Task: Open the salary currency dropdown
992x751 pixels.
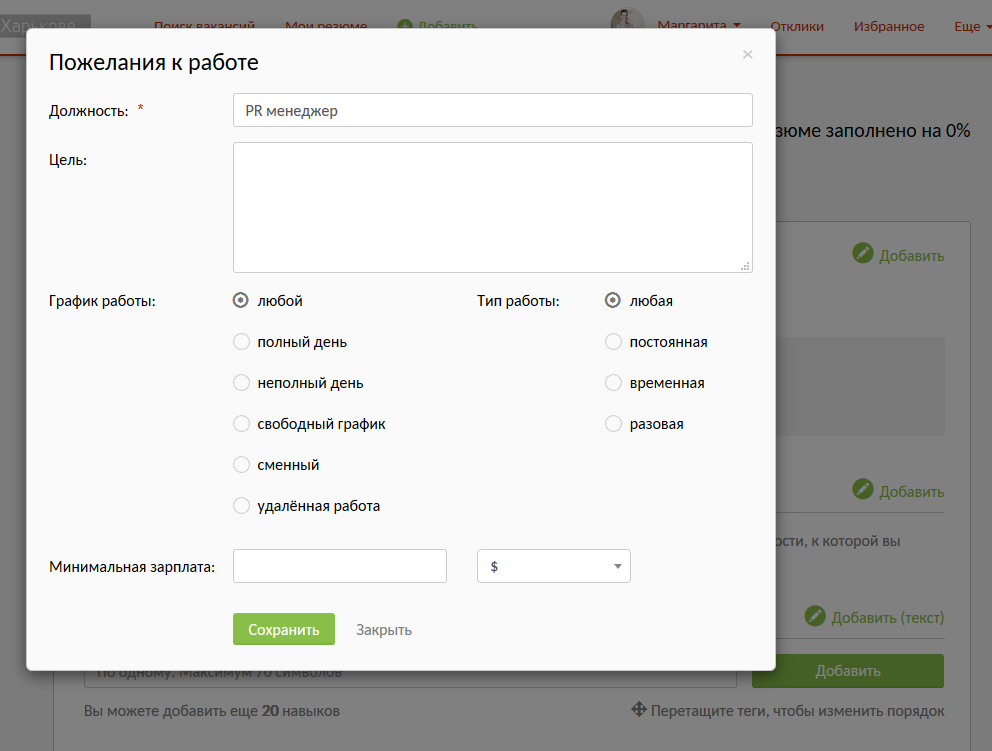Action: coord(554,566)
